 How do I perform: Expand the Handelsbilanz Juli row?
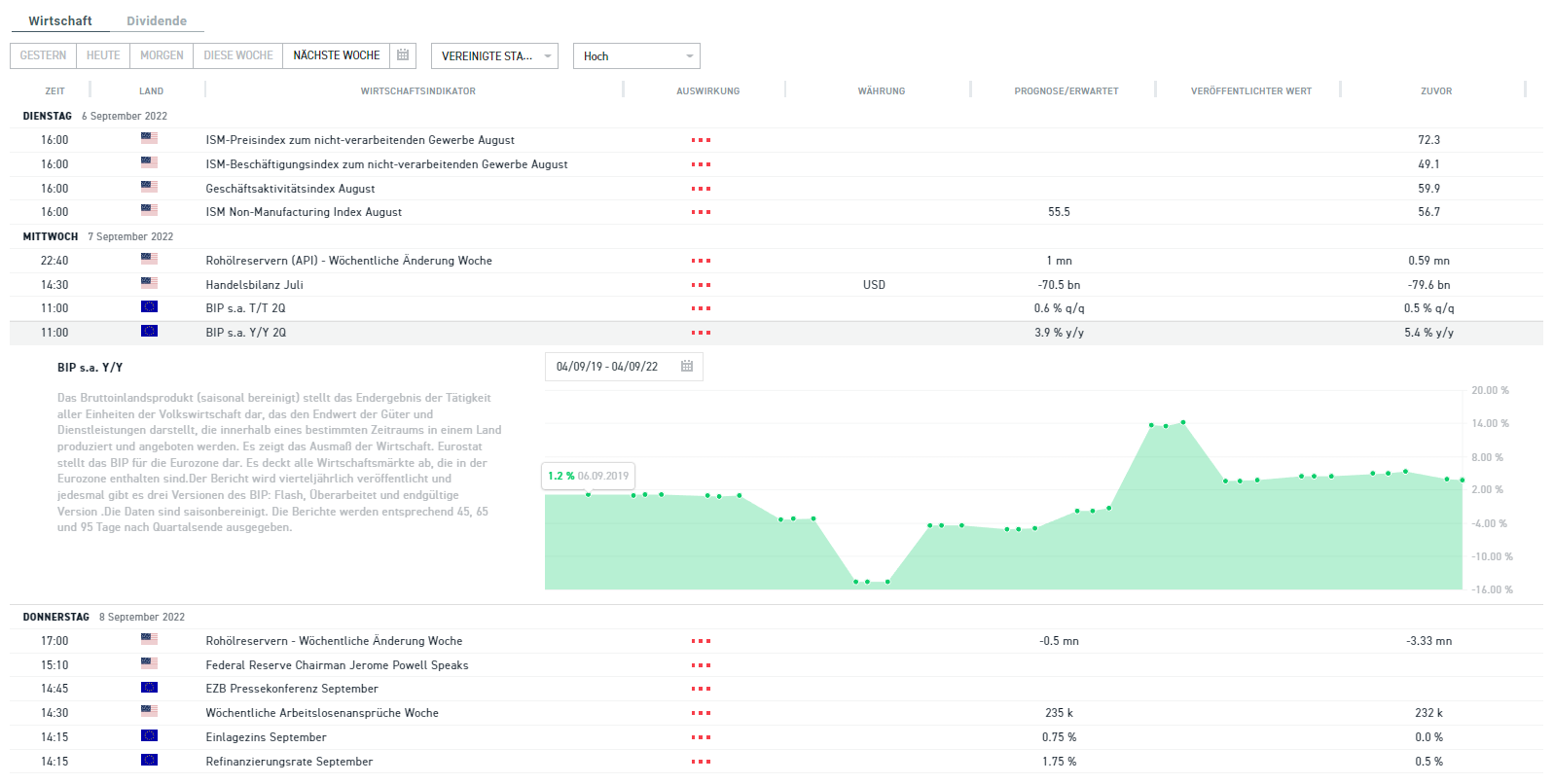777,285
